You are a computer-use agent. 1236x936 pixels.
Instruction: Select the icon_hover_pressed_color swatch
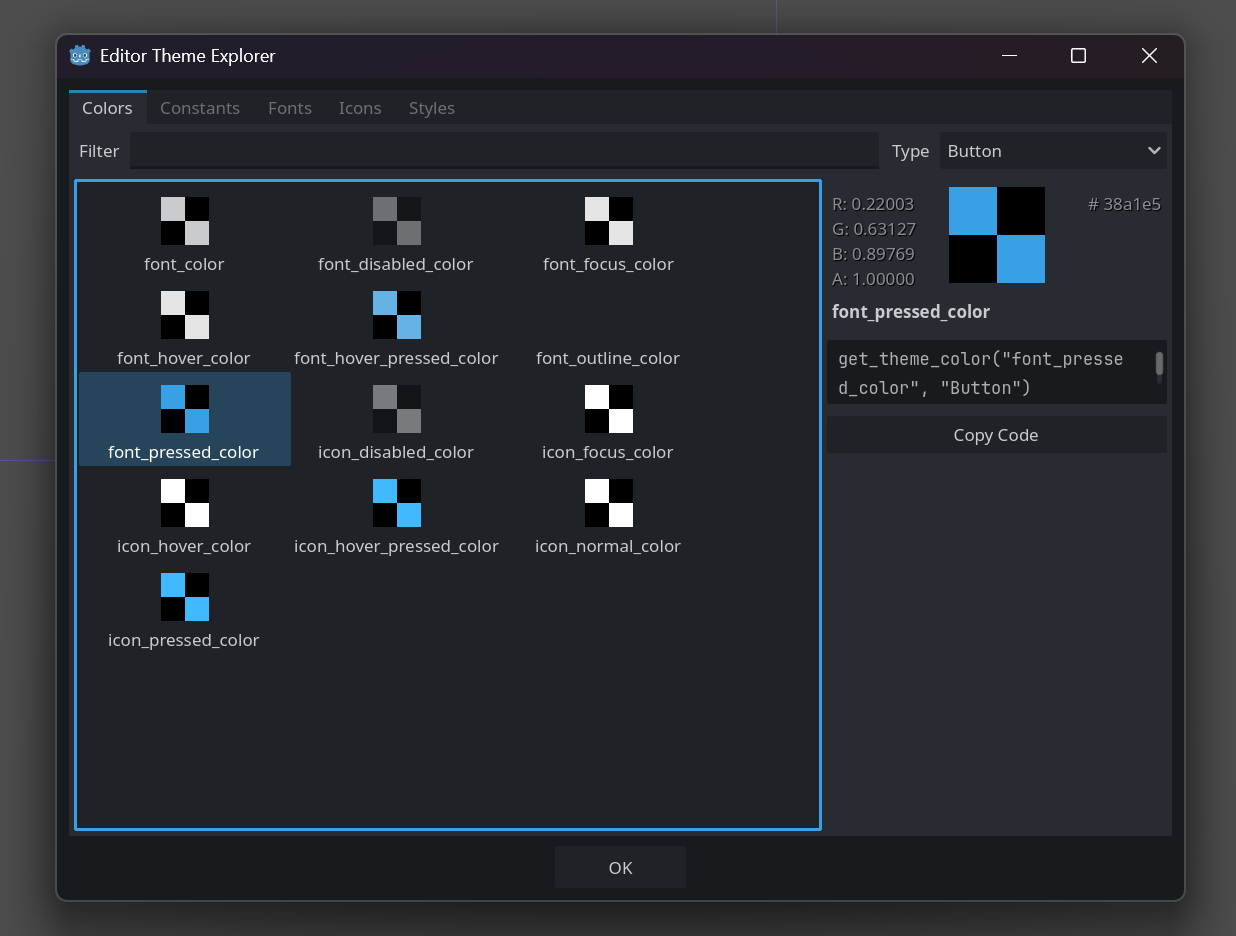397,503
